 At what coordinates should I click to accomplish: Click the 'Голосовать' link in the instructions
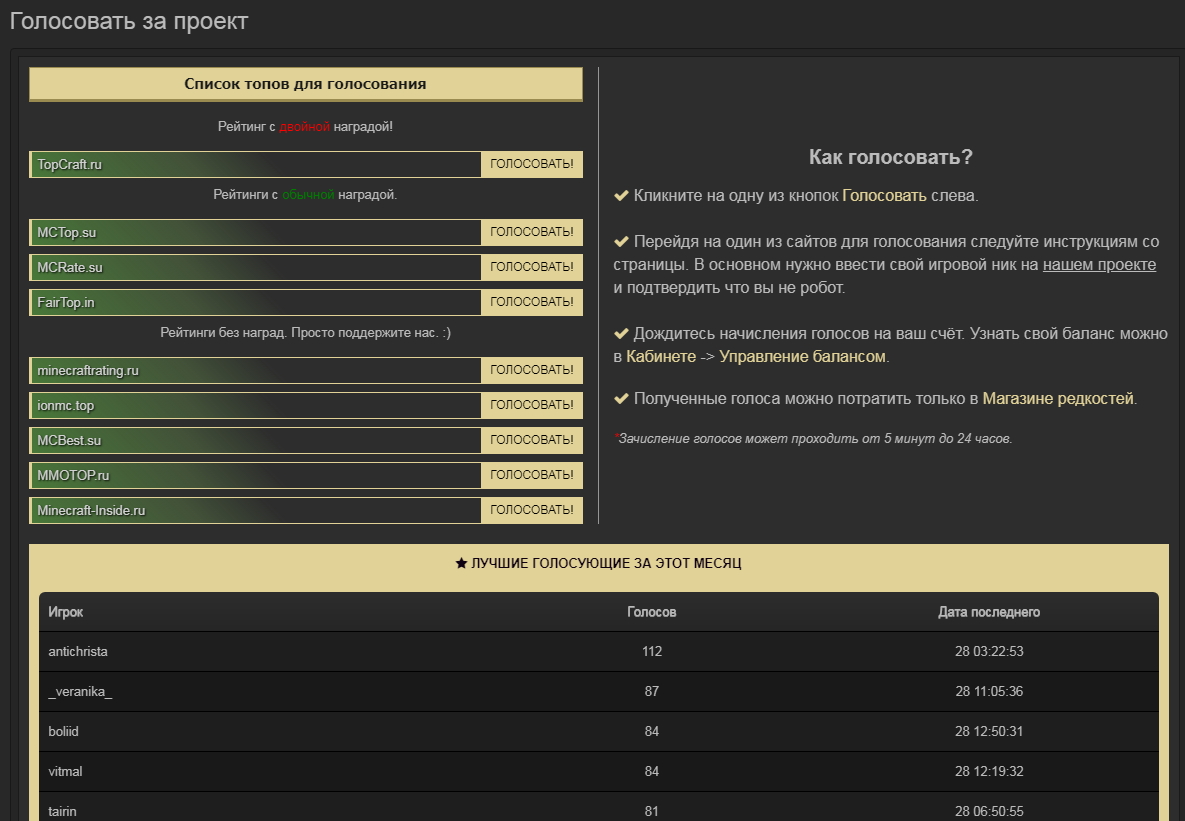pos(884,195)
